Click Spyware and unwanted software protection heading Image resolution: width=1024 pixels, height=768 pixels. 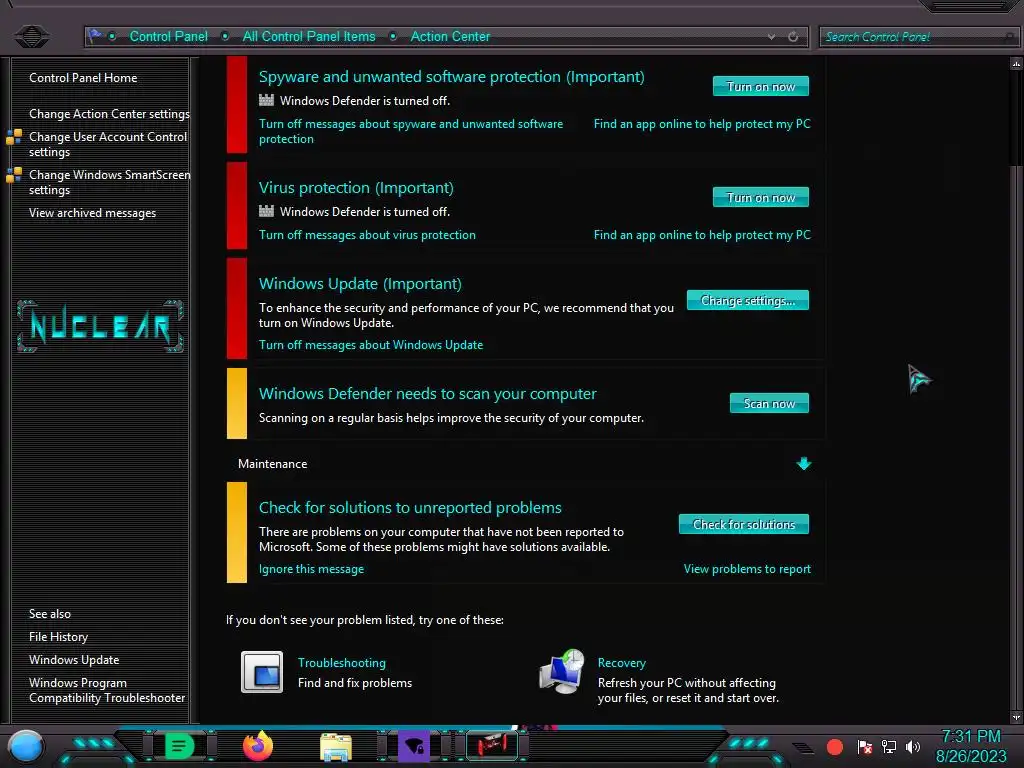click(451, 77)
